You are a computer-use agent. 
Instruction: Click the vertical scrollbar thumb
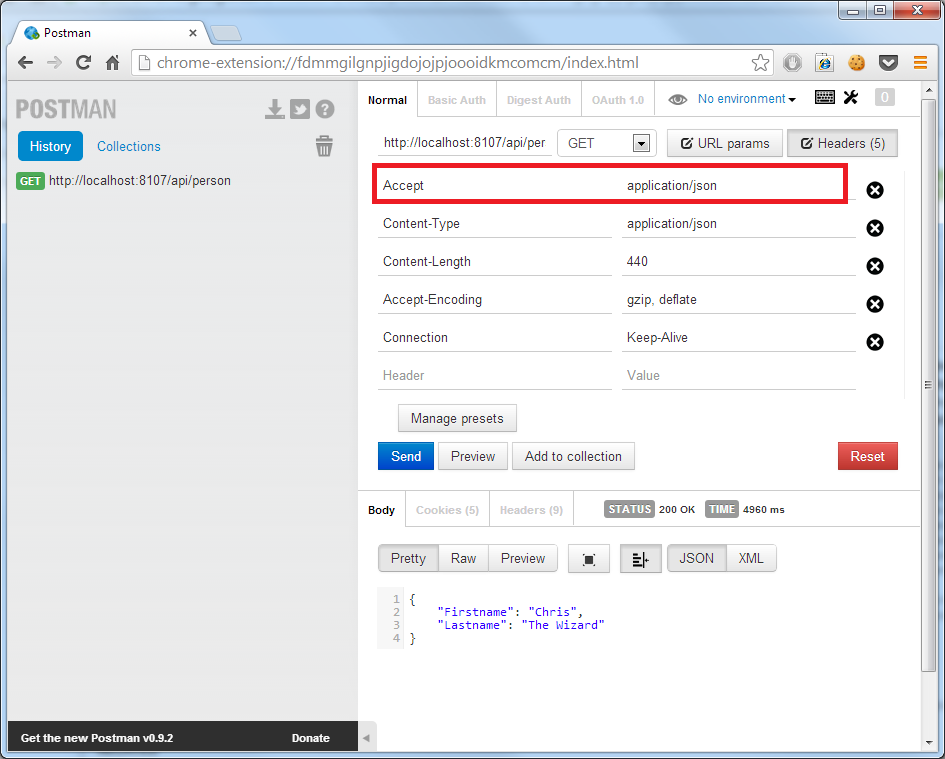[x=928, y=384]
